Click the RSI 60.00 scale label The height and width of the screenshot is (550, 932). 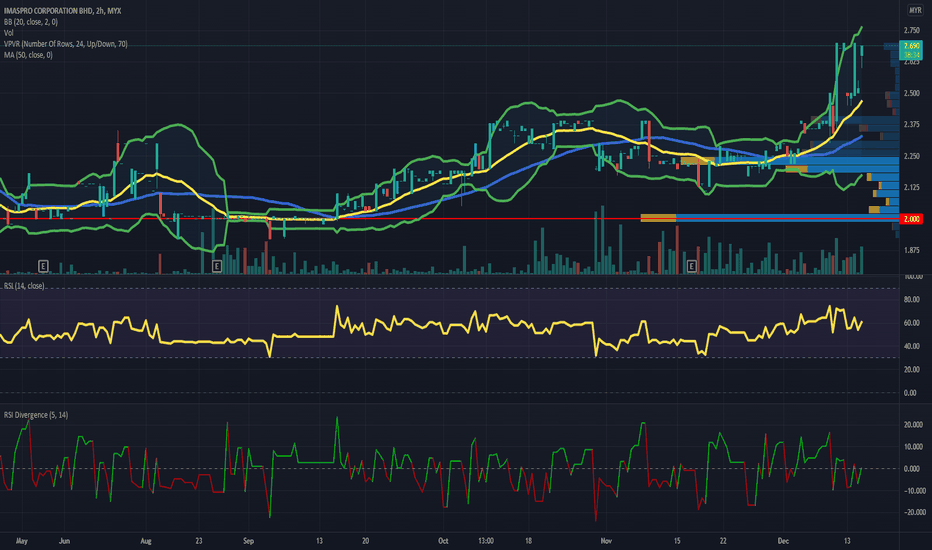click(912, 323)
